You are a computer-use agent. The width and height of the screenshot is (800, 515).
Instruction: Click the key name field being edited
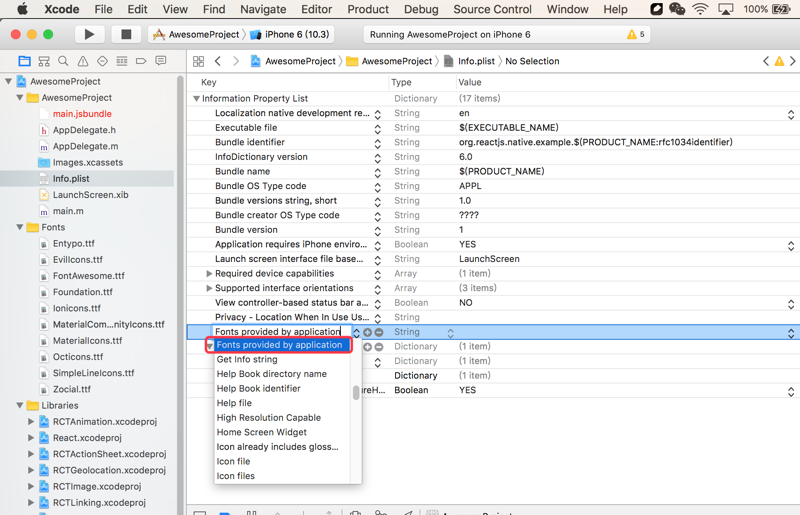(x=282, y=332)
